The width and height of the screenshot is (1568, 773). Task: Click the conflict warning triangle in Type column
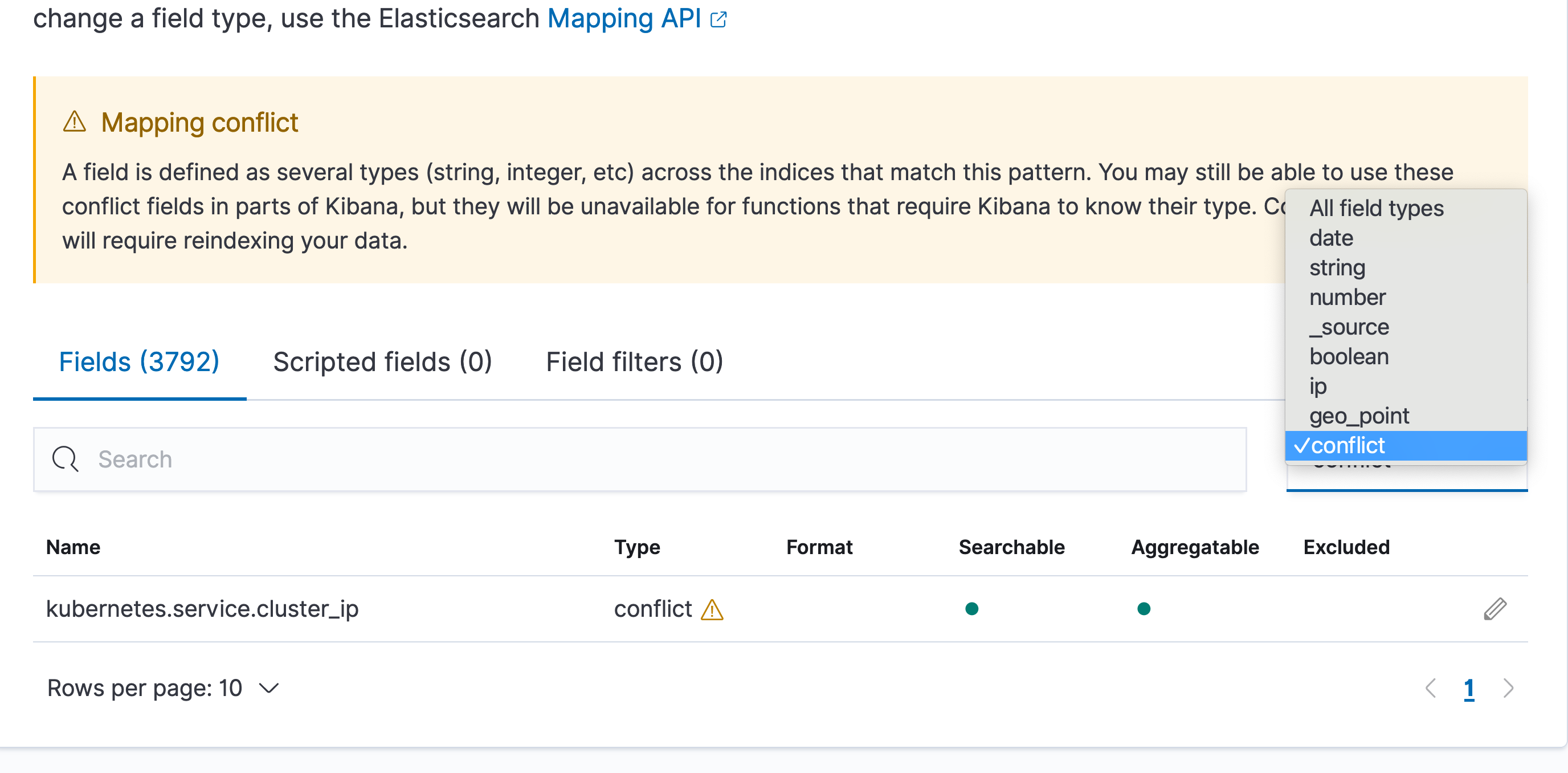point(712,609)
